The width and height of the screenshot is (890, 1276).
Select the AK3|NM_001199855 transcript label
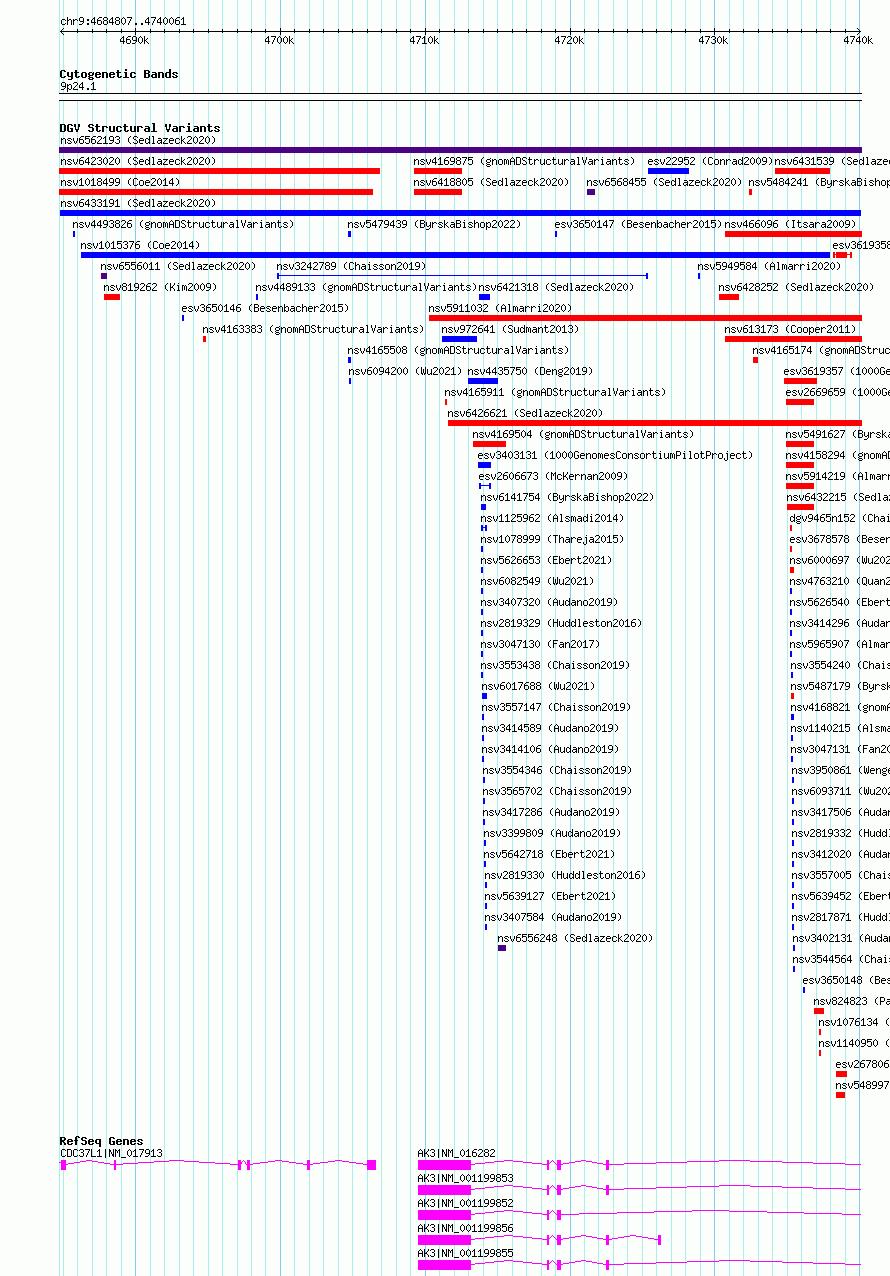[465, 1252]
